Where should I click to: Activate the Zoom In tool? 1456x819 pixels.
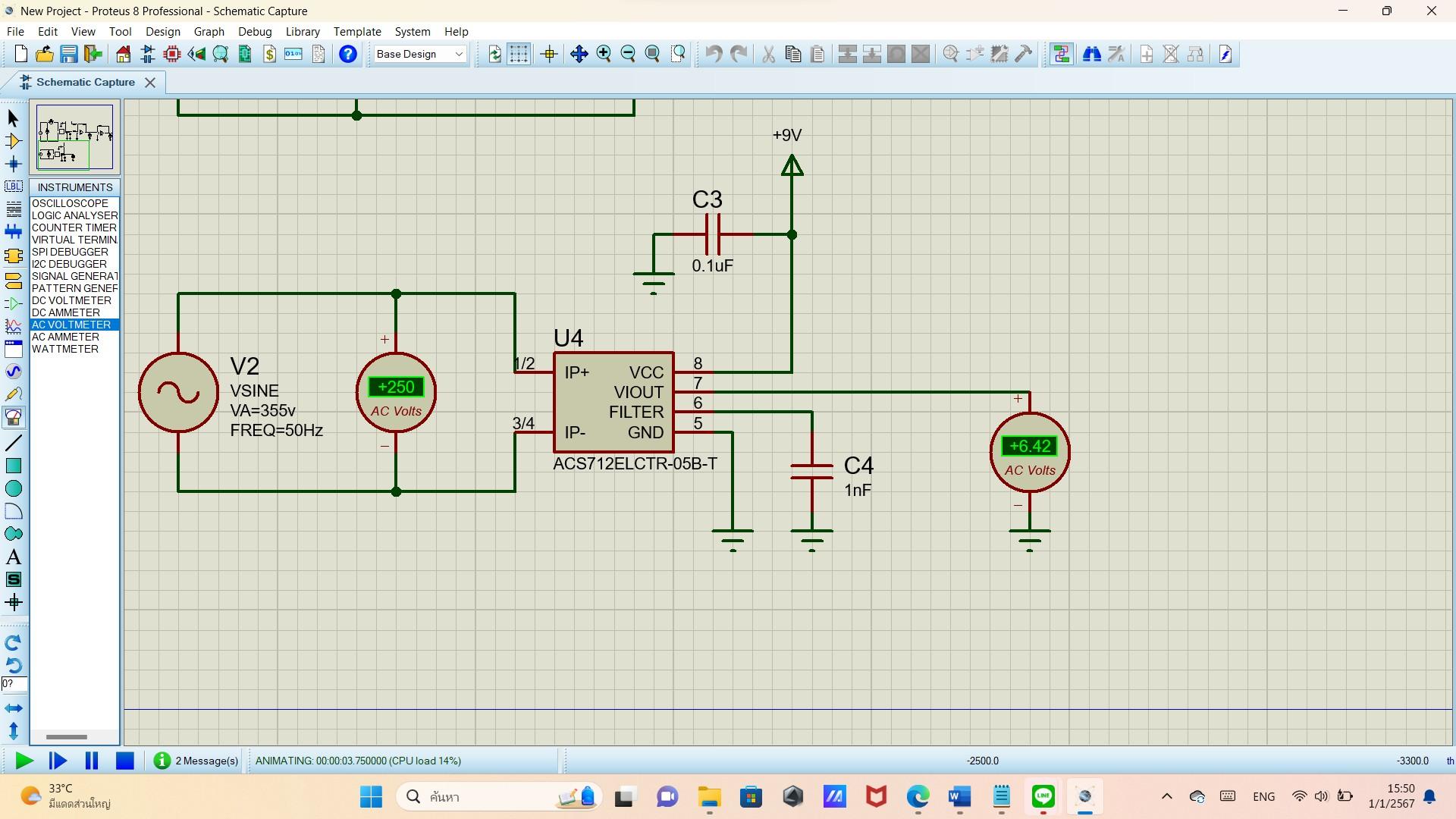604,54
